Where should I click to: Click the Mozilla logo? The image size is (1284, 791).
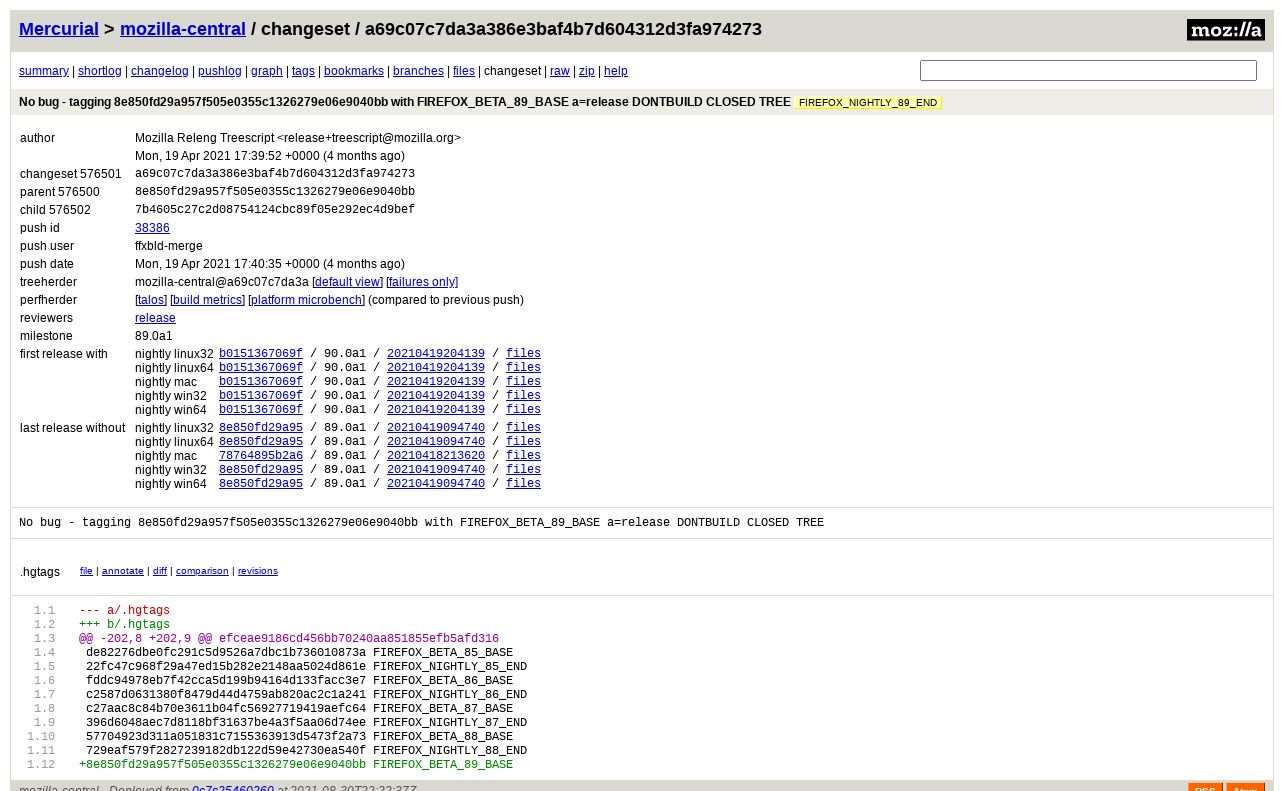(x=1225, y=30)
